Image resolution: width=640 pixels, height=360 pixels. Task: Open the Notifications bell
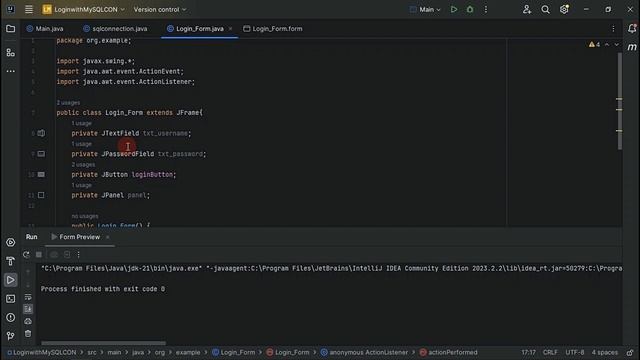tap(632, 28)
